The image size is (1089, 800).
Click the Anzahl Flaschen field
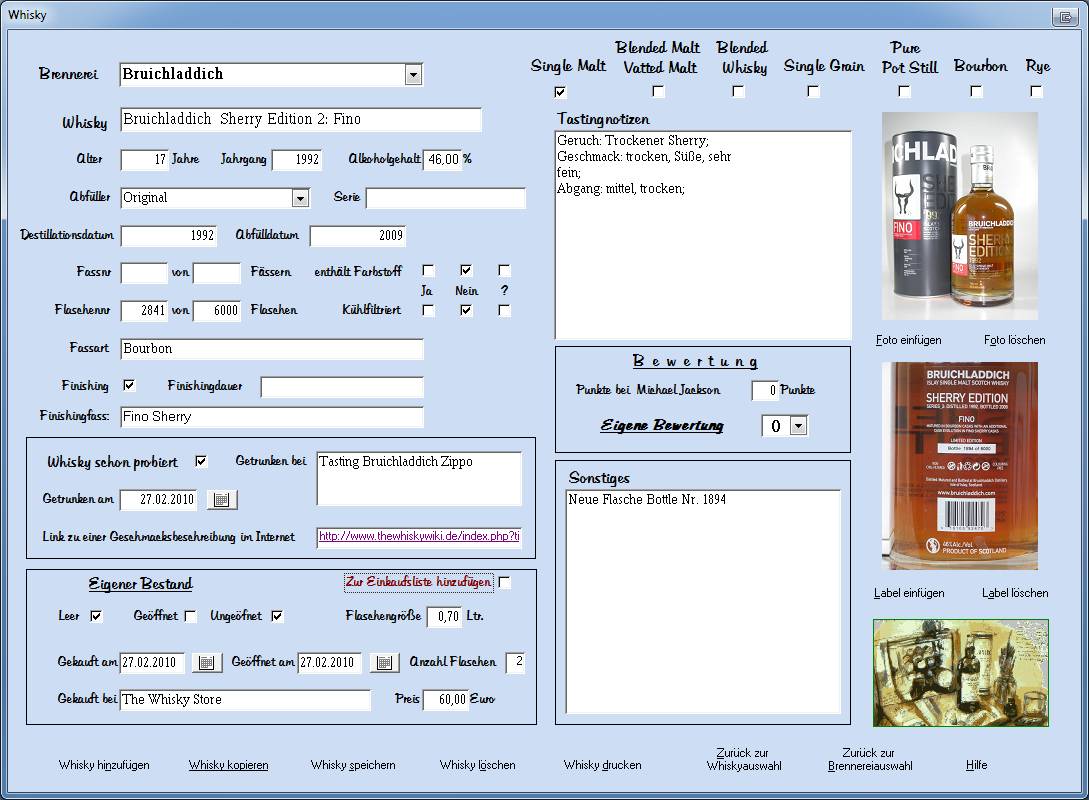click(515, 662)
